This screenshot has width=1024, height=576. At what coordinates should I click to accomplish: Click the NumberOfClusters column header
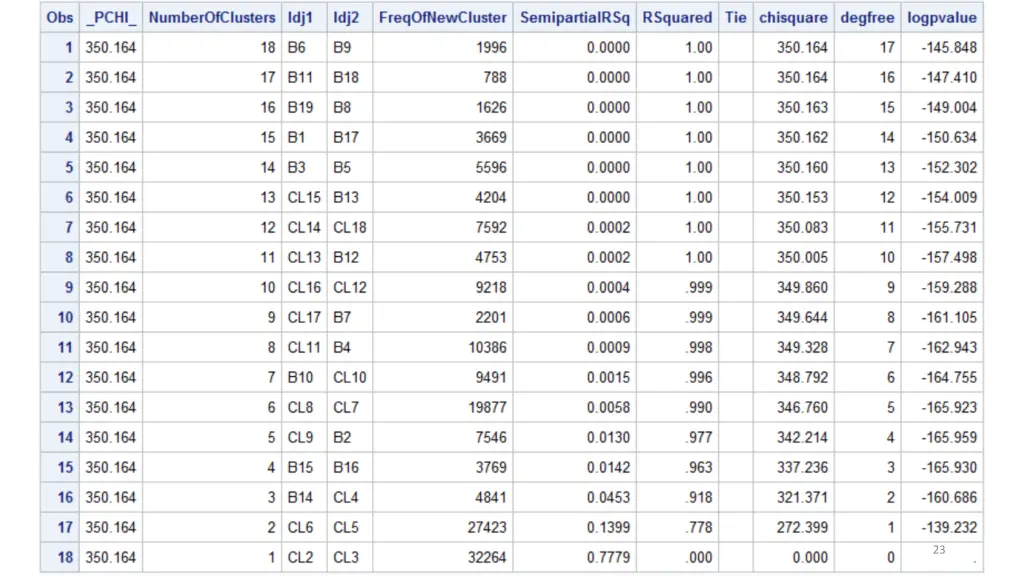point(212,18)
